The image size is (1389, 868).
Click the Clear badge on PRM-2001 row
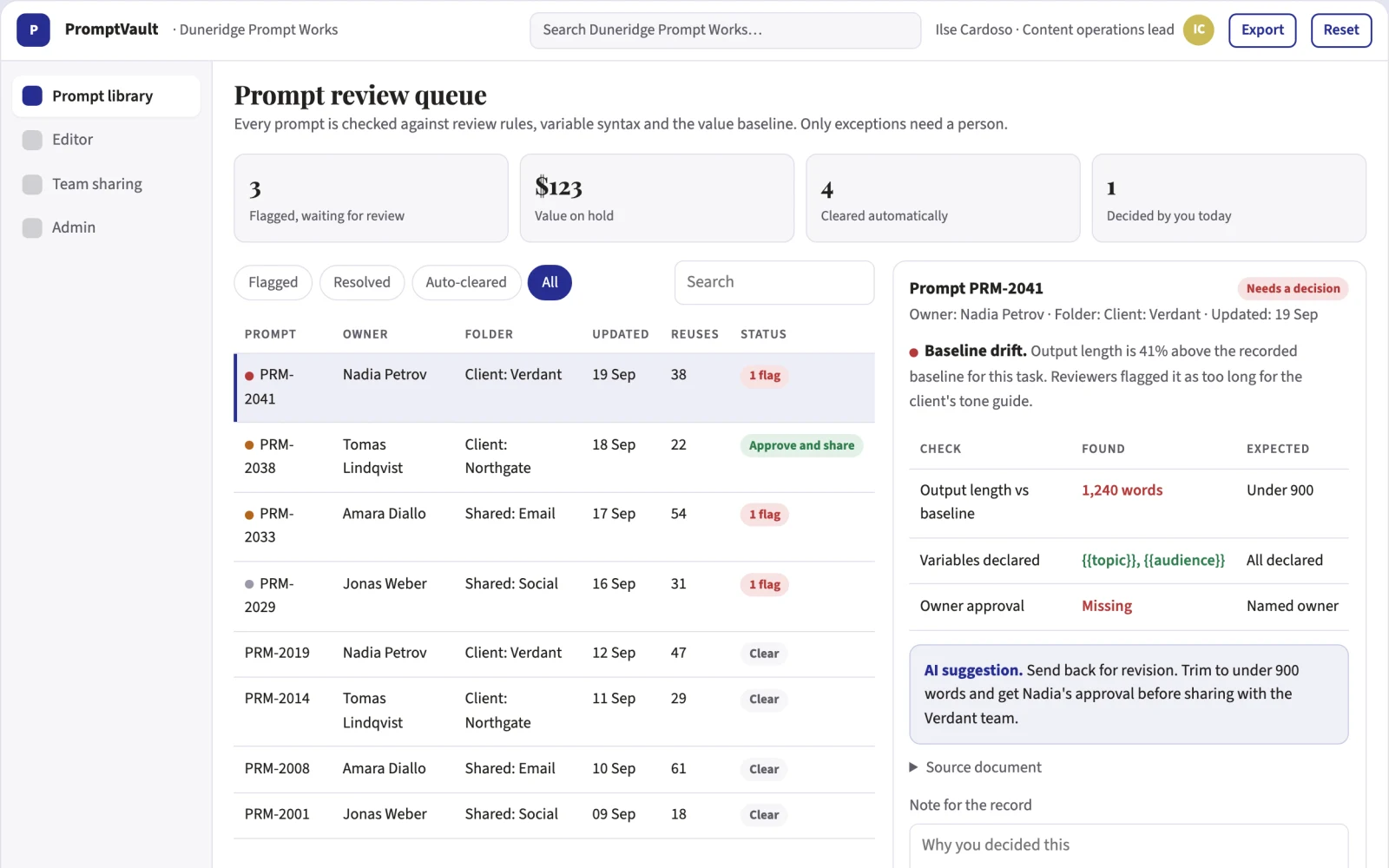tap(764, 815)
